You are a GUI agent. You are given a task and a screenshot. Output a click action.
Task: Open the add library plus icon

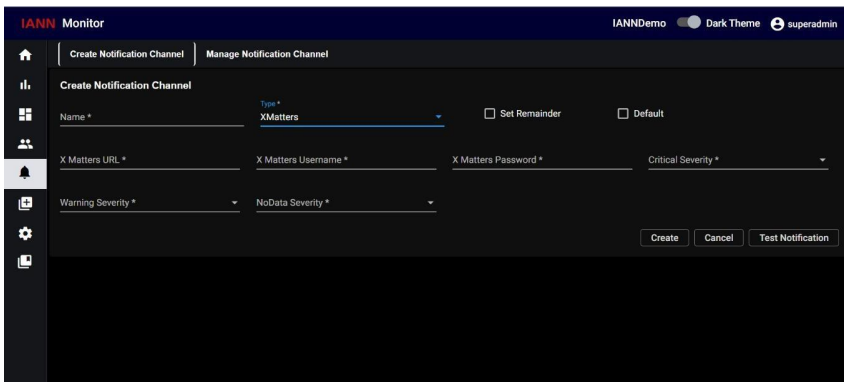pyautogui.click(x=25, y=203)
